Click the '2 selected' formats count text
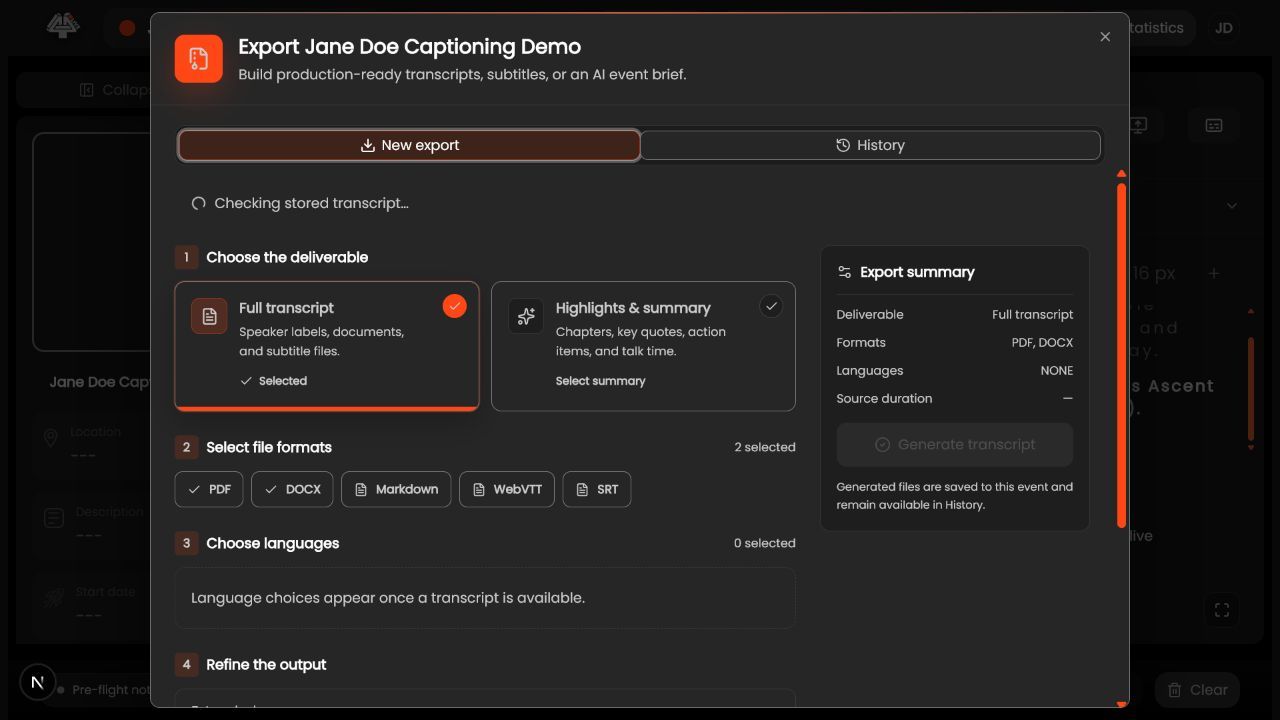 tap(765, 447)
